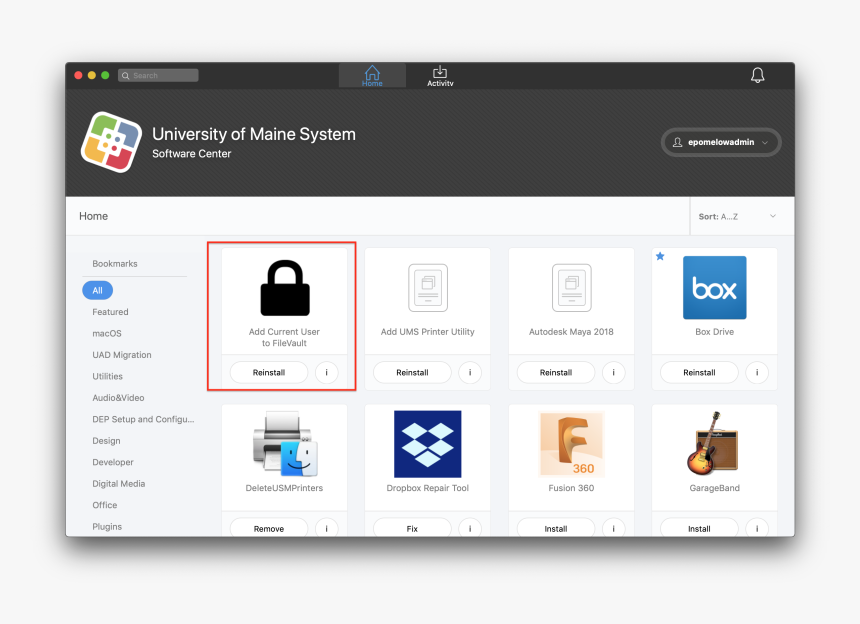Show info for GarageBand
The image size is (860, 624).
tap(757, 527)
